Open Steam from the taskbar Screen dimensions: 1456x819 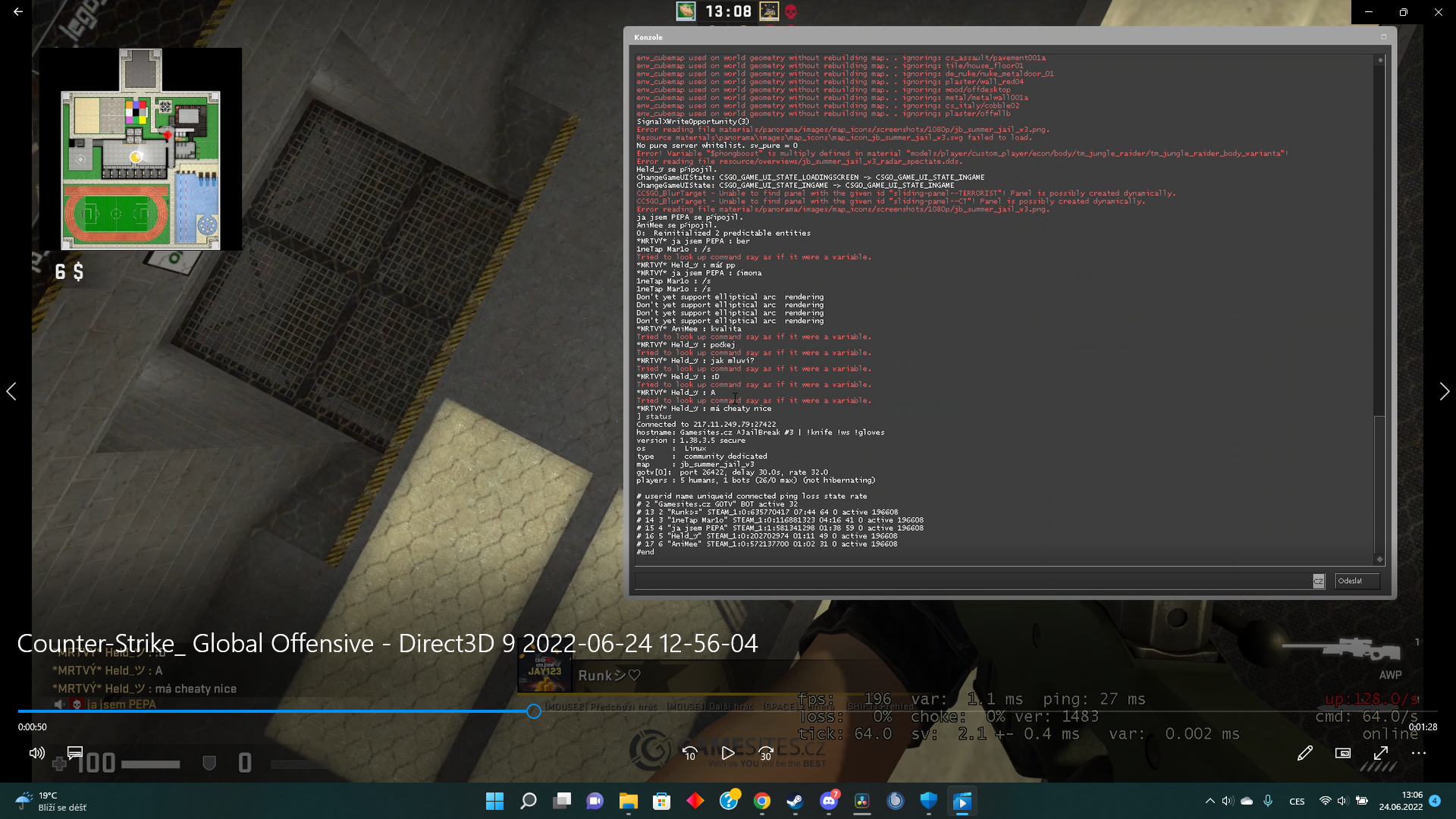795,801
